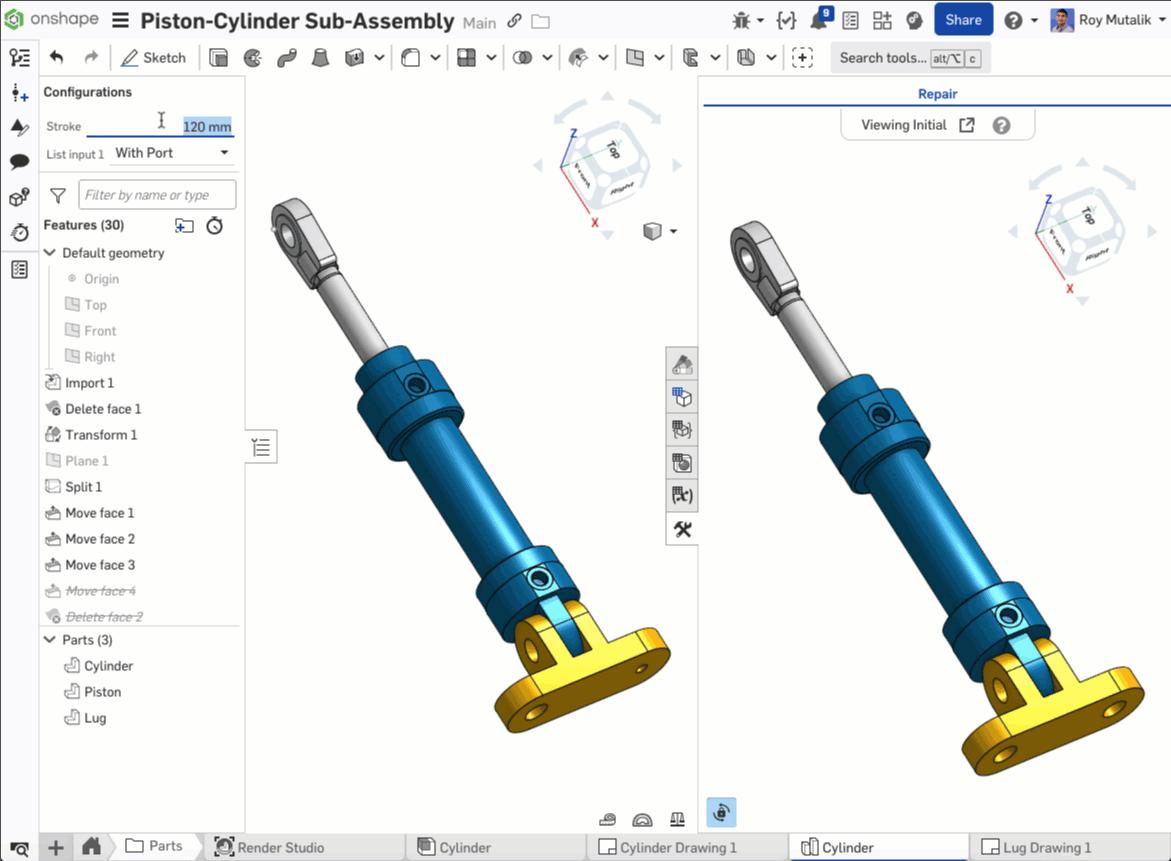Open the Render Studio tab
Screen dimensions: 1171x861
coord(270,847)
